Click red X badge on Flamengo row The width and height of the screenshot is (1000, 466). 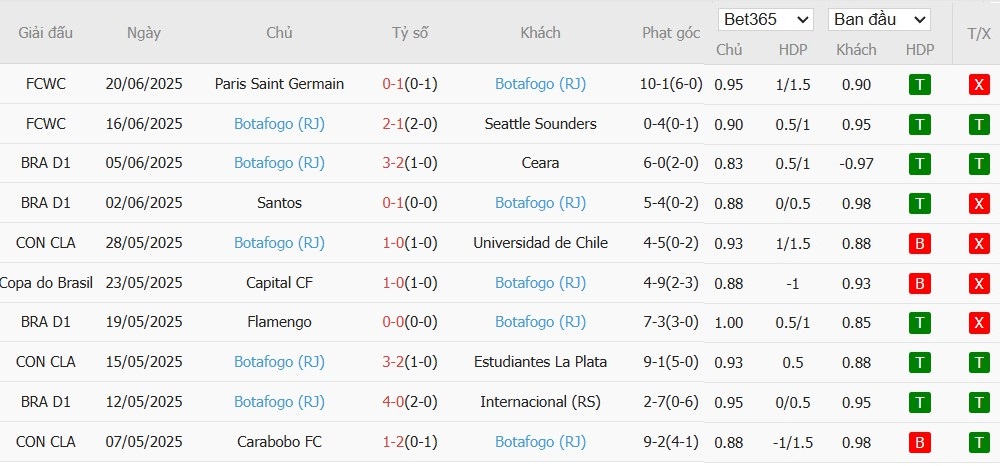click(978, 323)
